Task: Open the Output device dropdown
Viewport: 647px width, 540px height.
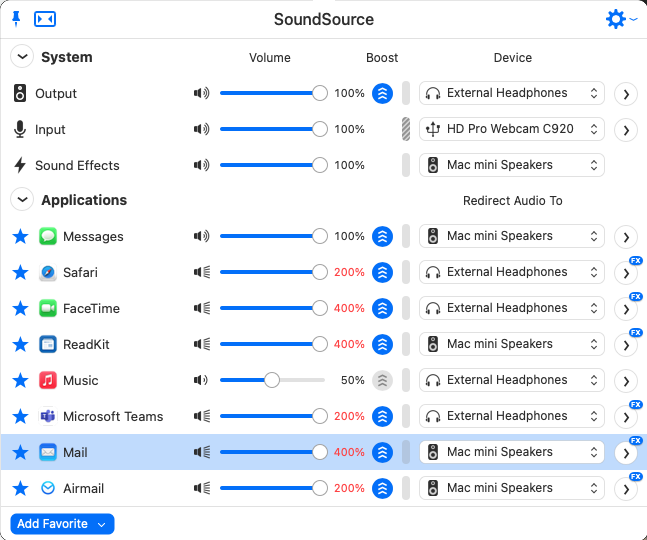Action: (512, 94)
